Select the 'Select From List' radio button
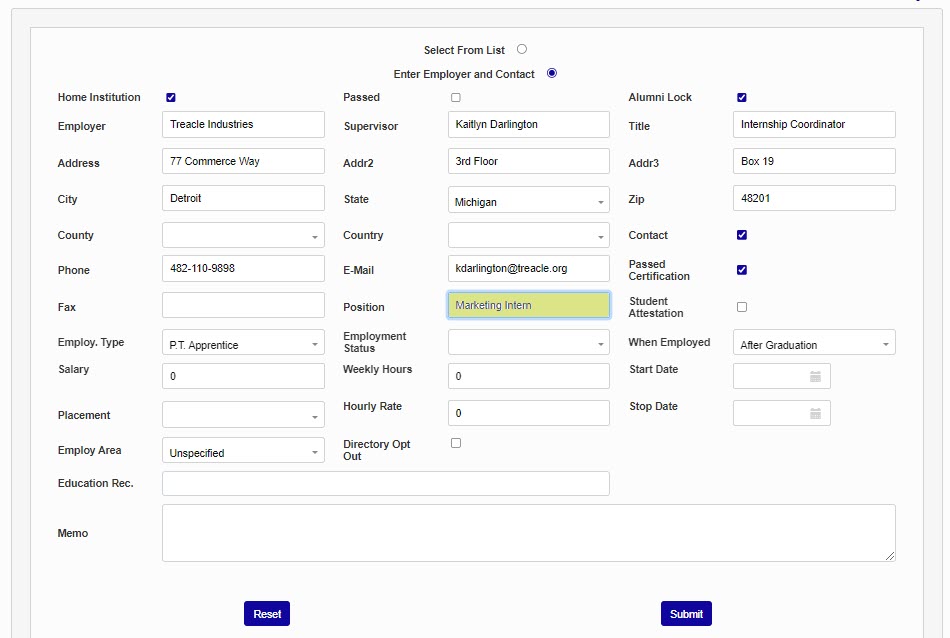This screenshot has height=638, width=950. click(522, 49)
